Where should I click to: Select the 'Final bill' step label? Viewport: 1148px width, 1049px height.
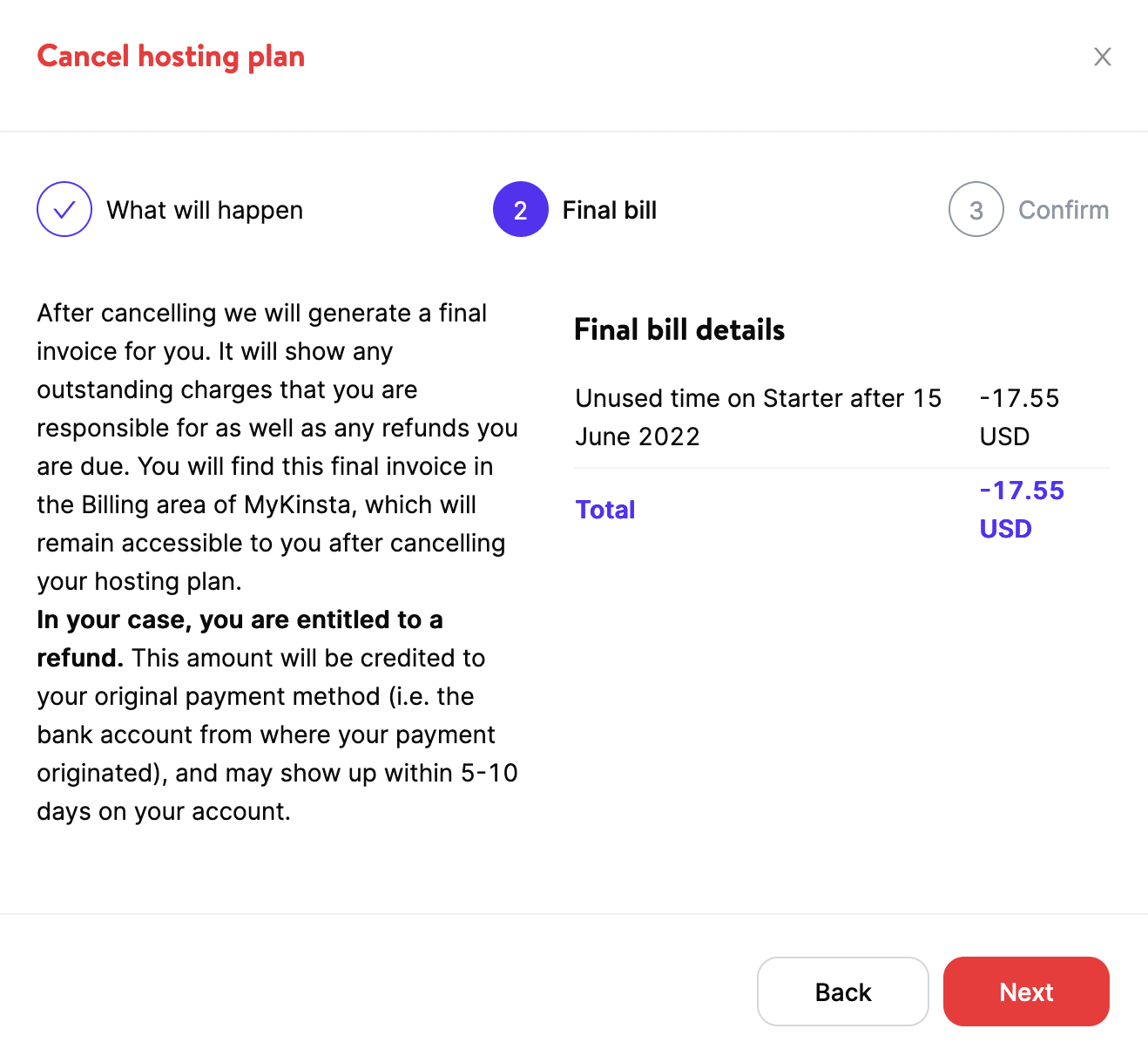click(609, 210)
